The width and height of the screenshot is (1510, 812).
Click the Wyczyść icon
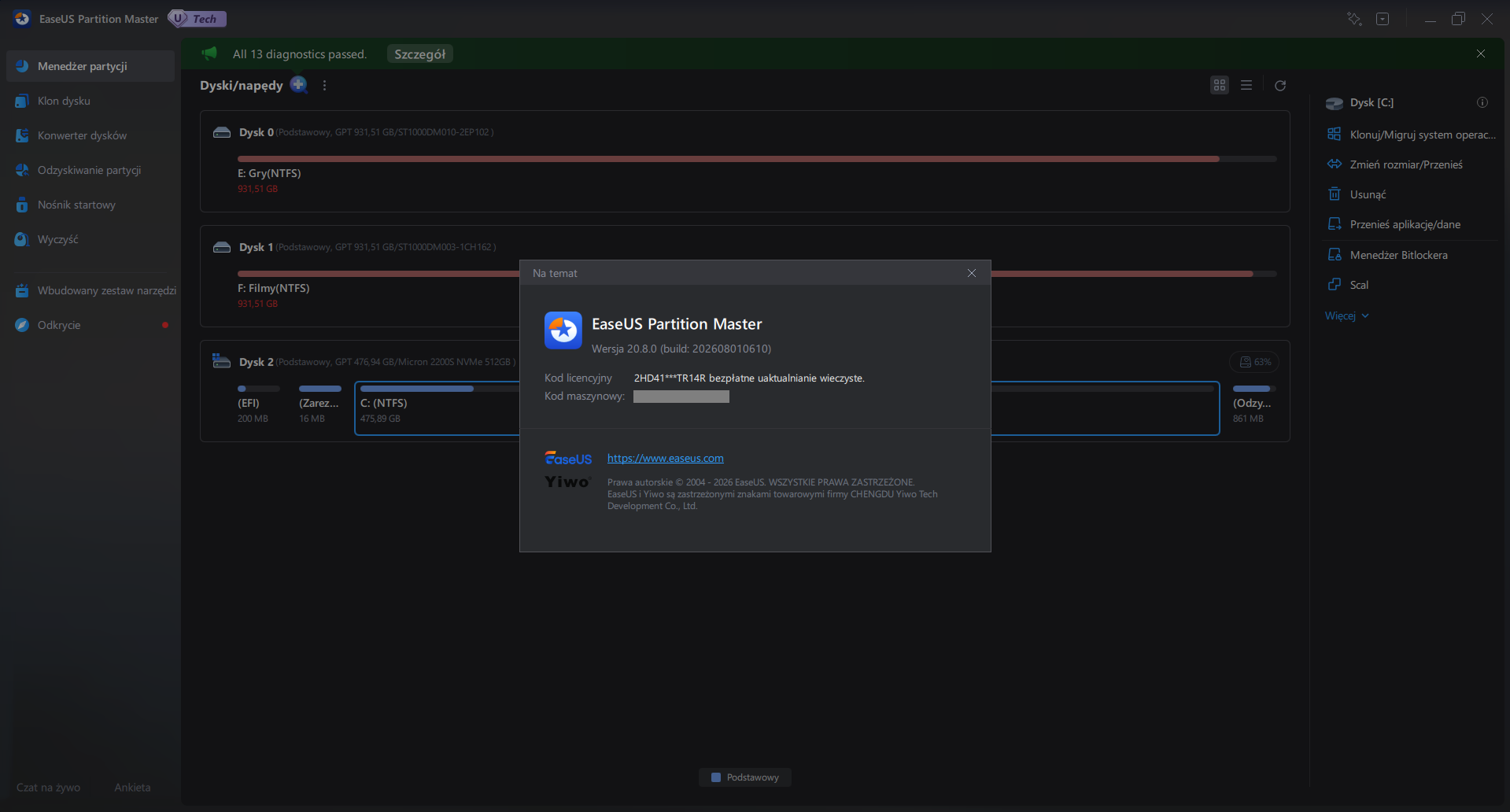(22, 239)
